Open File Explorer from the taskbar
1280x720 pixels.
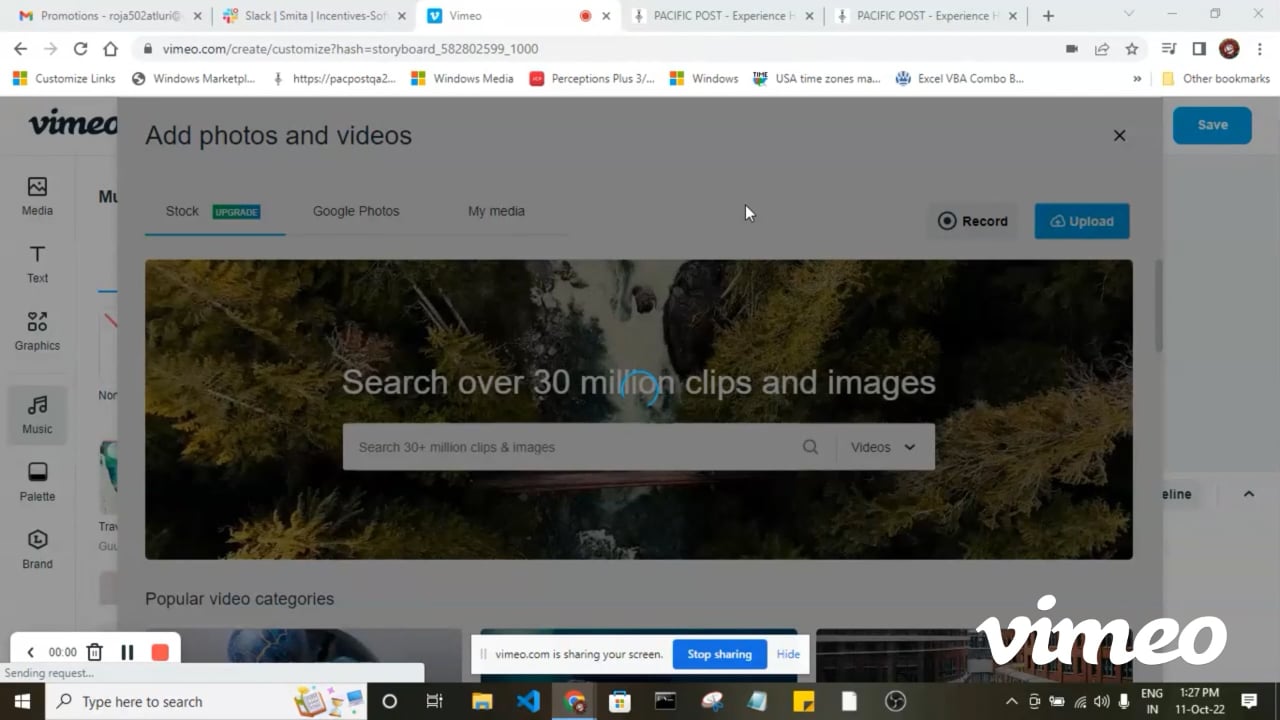[482, 701]
